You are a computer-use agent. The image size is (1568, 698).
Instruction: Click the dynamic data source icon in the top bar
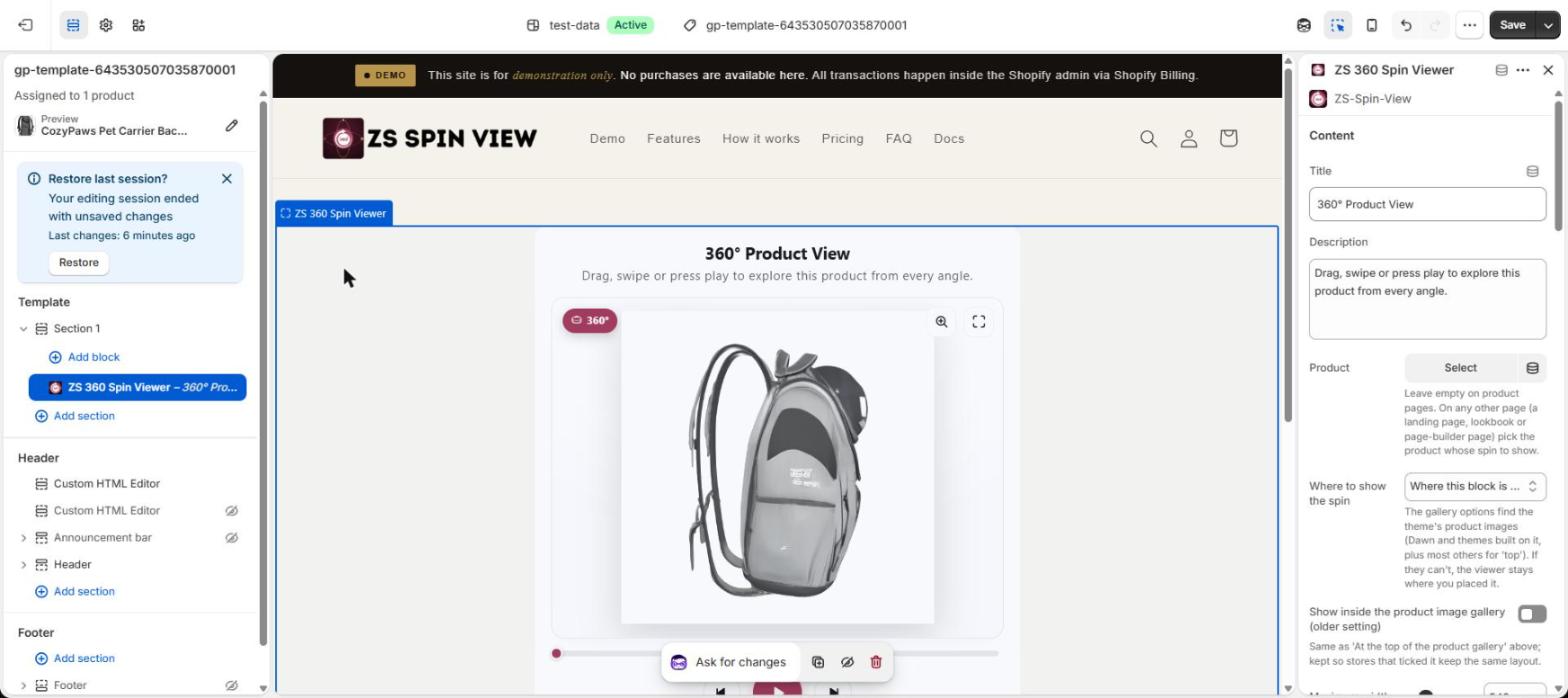(x=1304, y=25)
